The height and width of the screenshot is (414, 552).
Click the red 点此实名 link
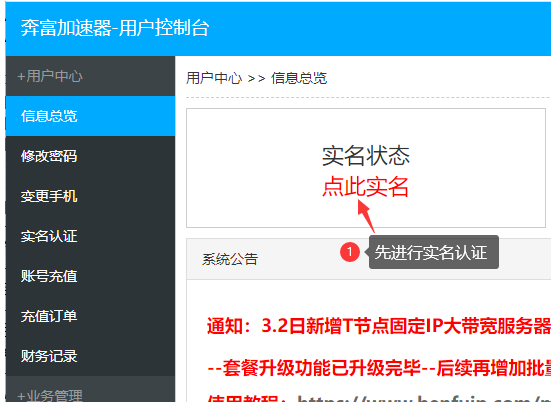[365, 186]
